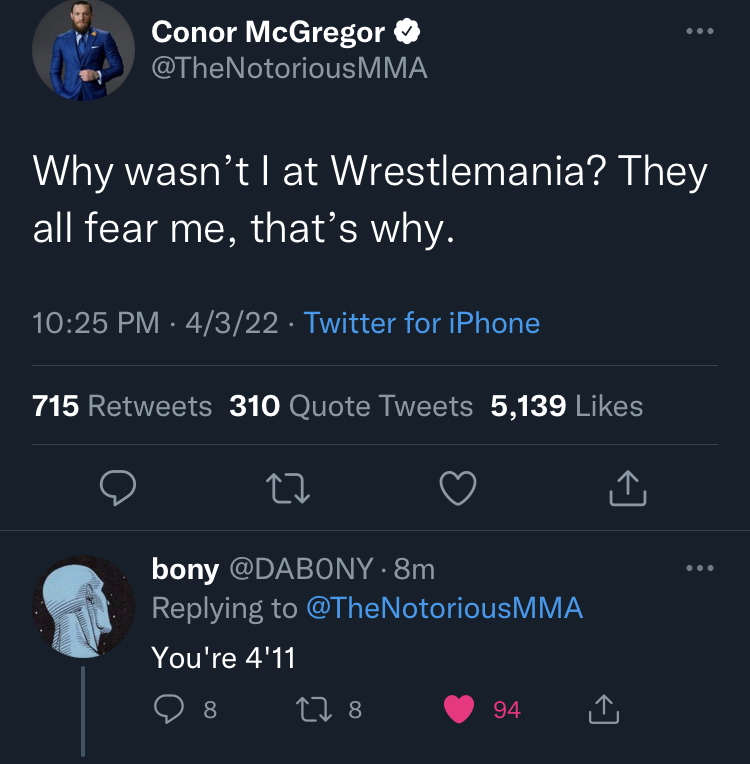Click the Conor McGregor display name

tap(268, 32)
